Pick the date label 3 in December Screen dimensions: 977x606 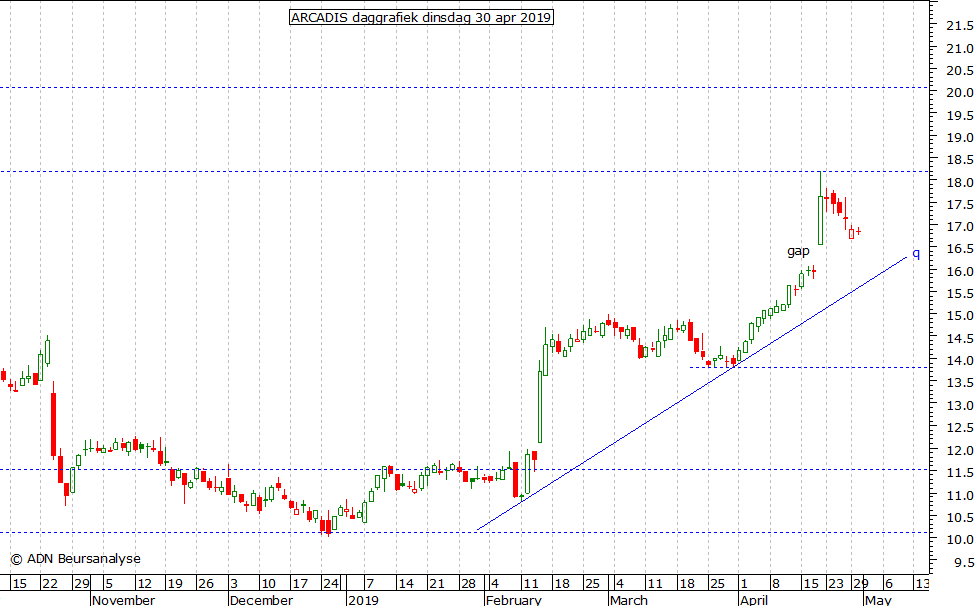(x=234, y=584)
